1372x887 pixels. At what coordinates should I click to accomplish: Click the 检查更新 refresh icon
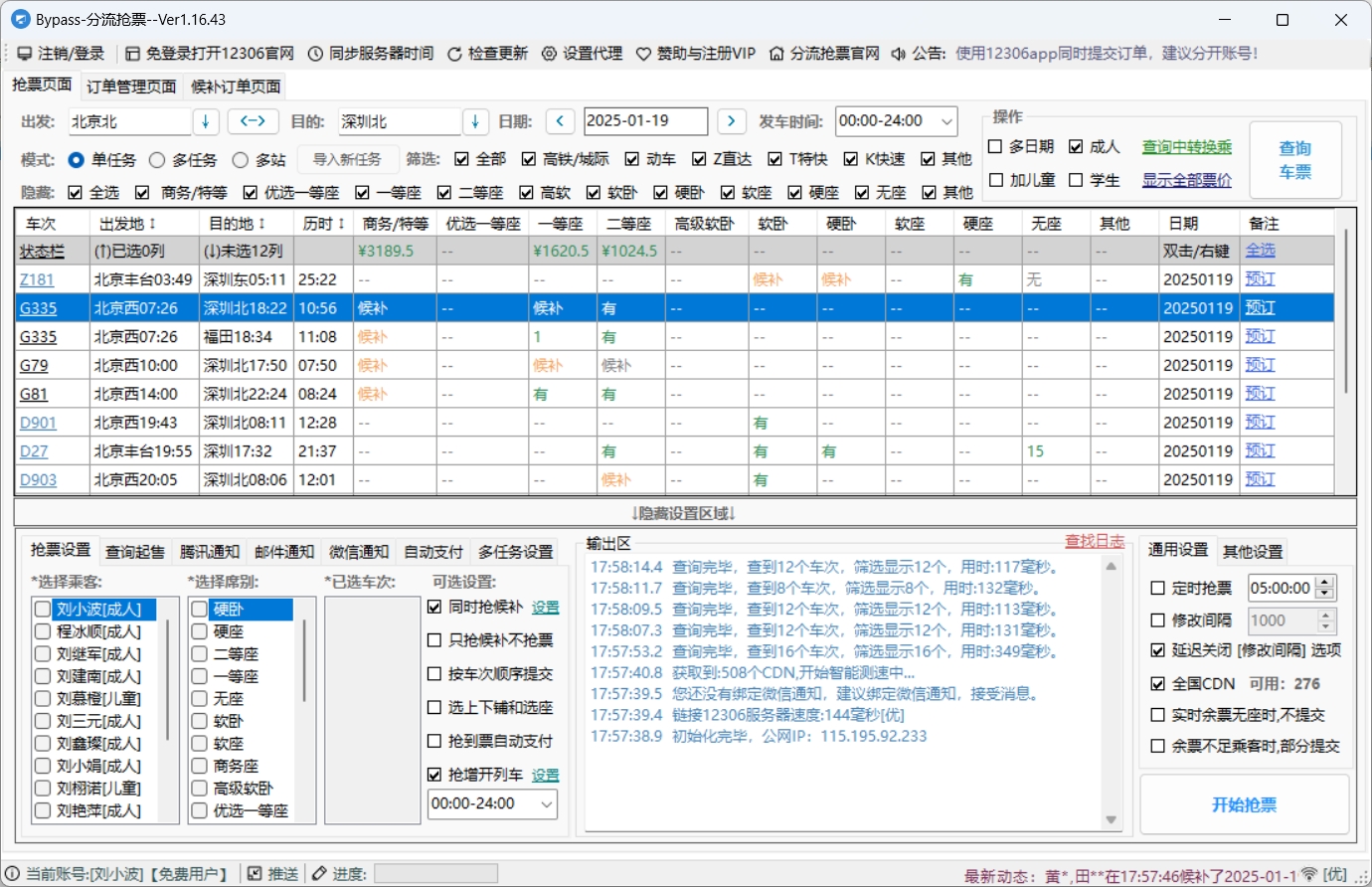[454, 54]
